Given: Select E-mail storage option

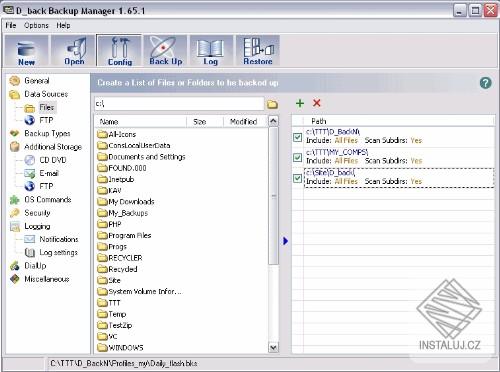Looking at the screenshot, I should point(49,173).
